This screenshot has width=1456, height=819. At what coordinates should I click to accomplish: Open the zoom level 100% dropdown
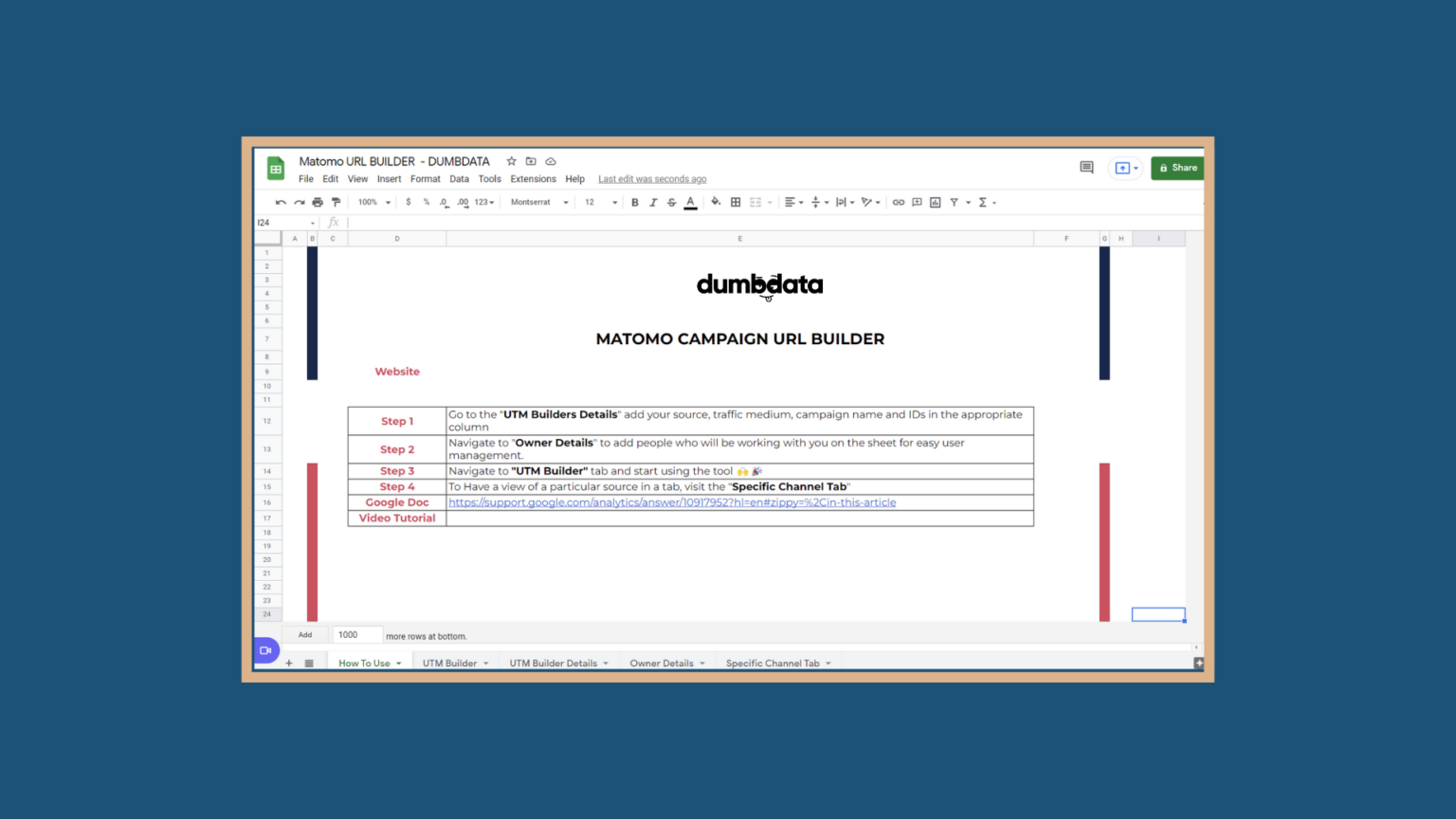coord(370,202)
